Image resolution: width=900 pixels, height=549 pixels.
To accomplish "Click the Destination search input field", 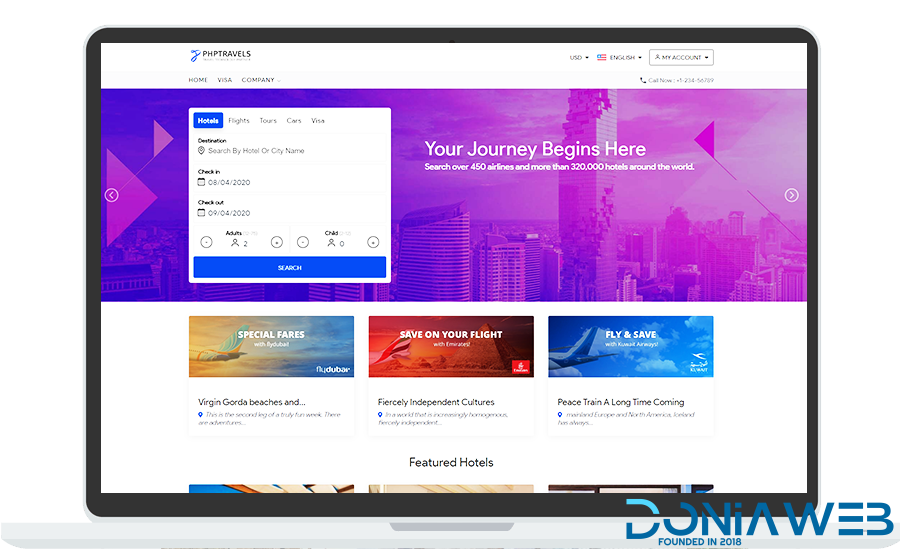I will click(290, 151).
